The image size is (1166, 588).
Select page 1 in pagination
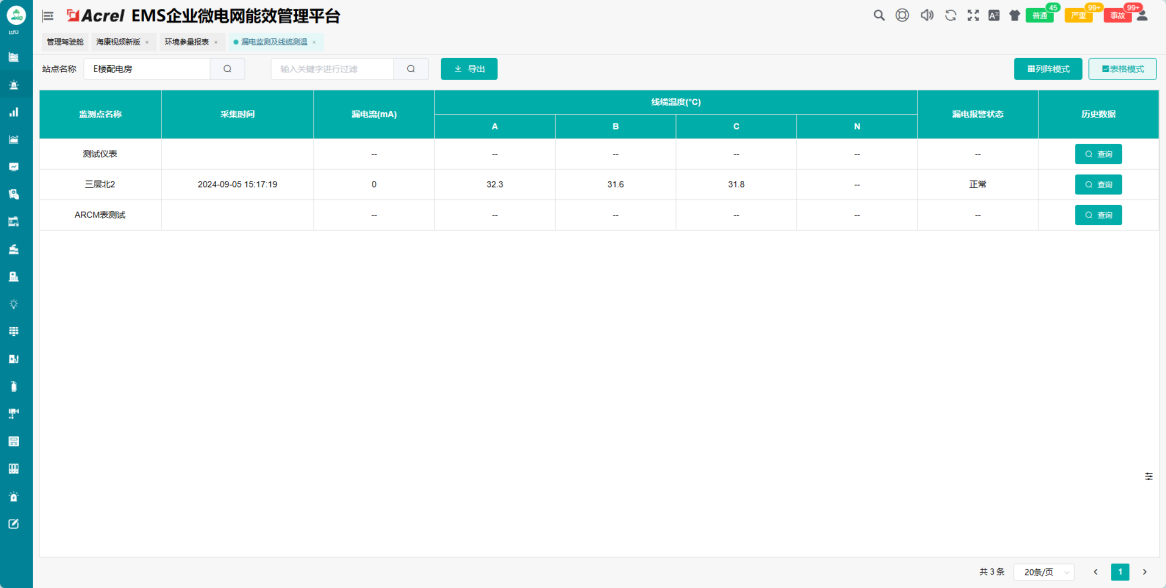pyautogui.click(x=1120, y=572)
